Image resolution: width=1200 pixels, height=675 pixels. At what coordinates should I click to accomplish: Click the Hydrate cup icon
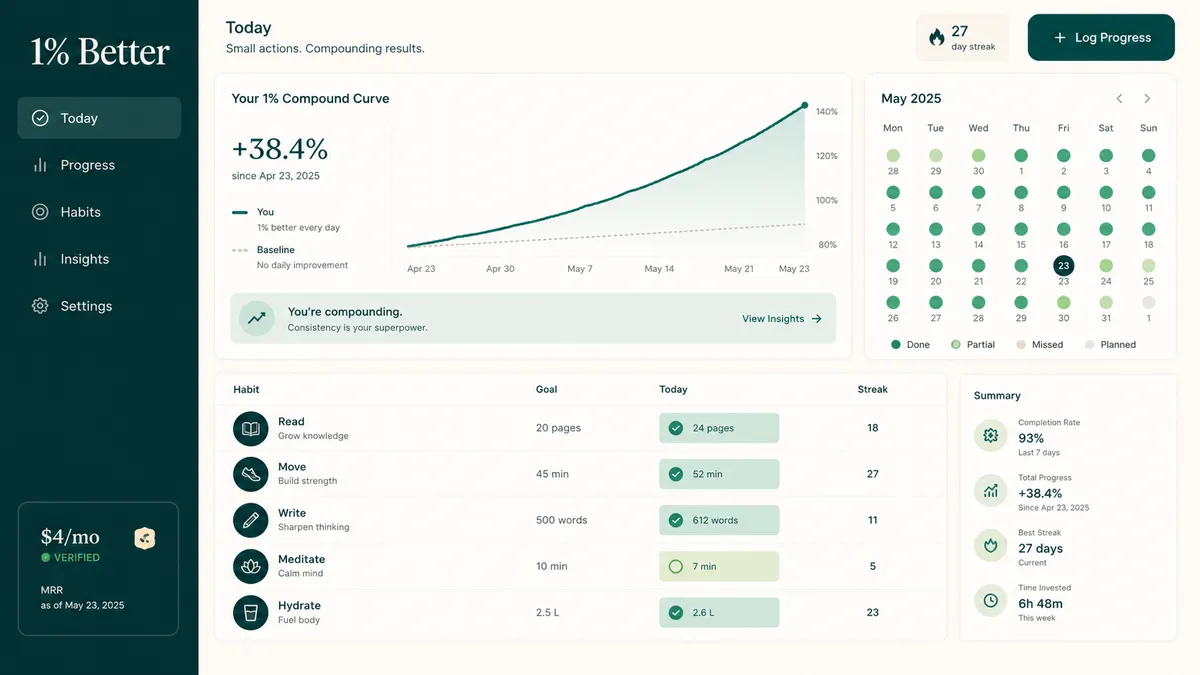pyautogui.click(x=251, y=612)
